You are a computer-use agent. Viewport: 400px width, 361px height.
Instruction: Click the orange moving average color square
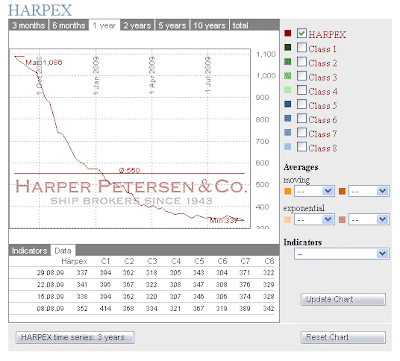click(287, 191)
